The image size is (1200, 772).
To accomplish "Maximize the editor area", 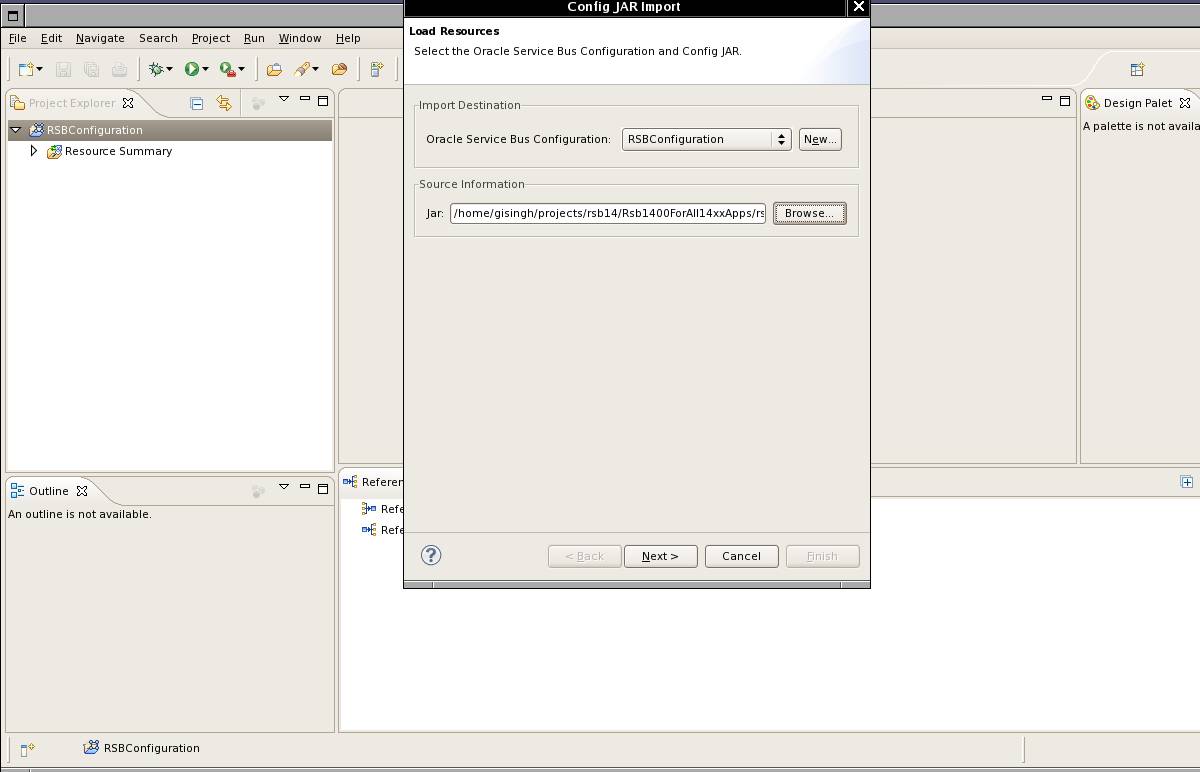I will point(1065,100).
